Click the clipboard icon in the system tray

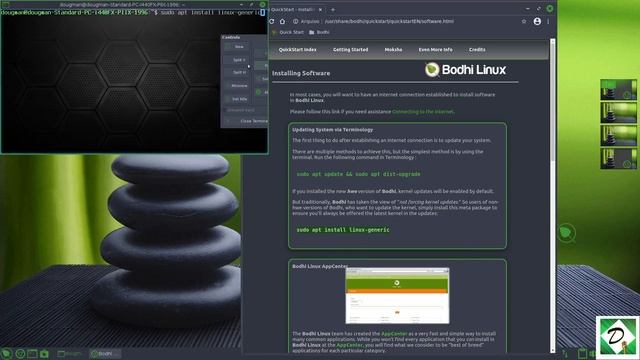(x=582, y=353)
